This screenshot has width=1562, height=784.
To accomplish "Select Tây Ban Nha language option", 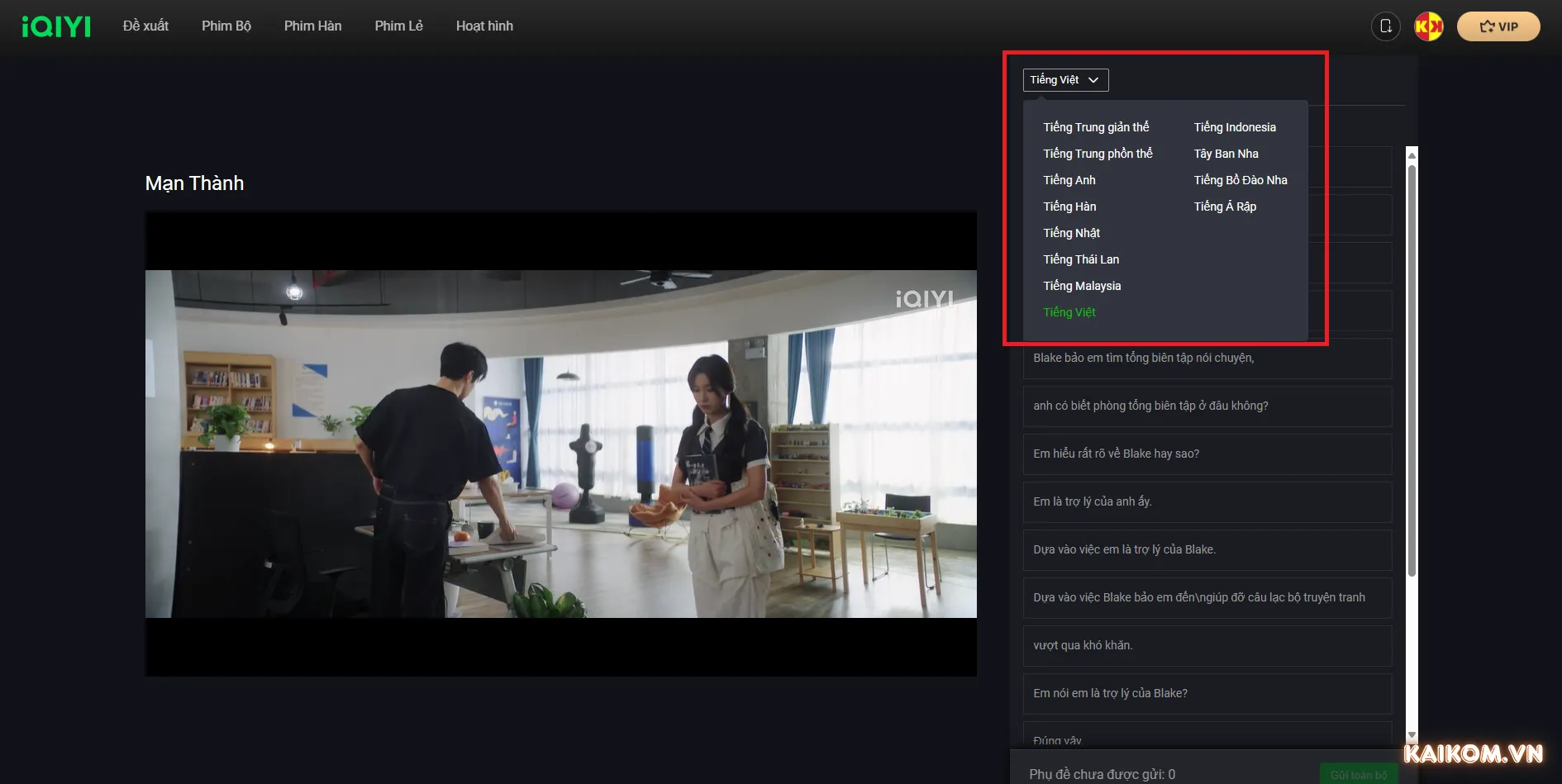I will (x=1226, y=153).
